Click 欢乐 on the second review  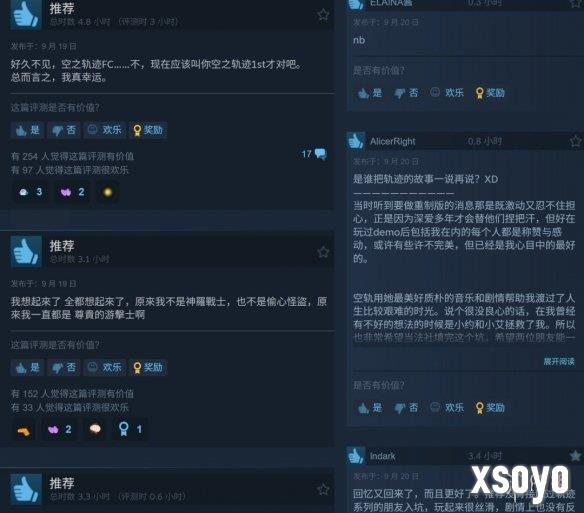coord(104,368)
